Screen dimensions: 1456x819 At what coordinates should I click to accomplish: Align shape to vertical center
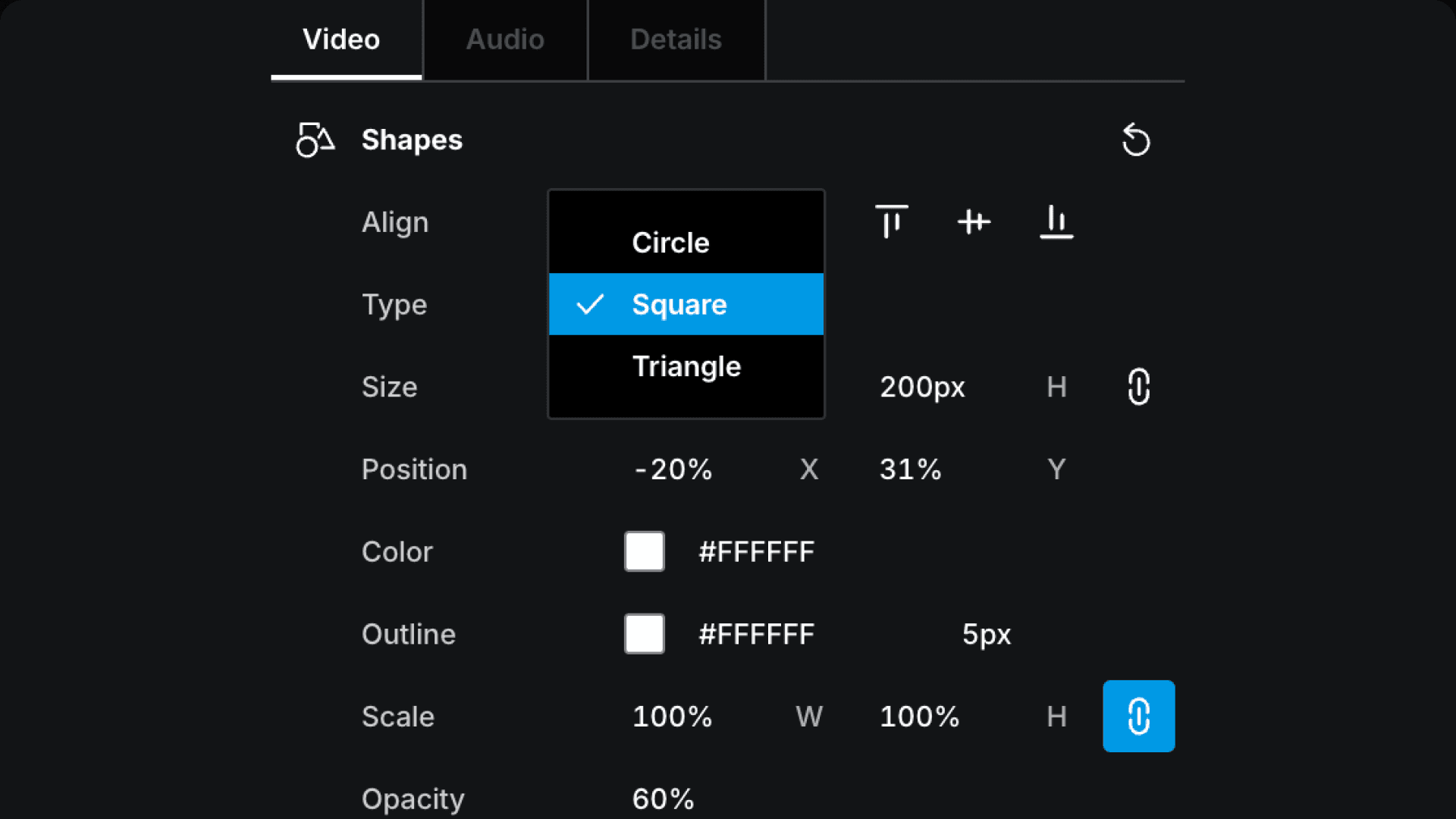[974, 221]
